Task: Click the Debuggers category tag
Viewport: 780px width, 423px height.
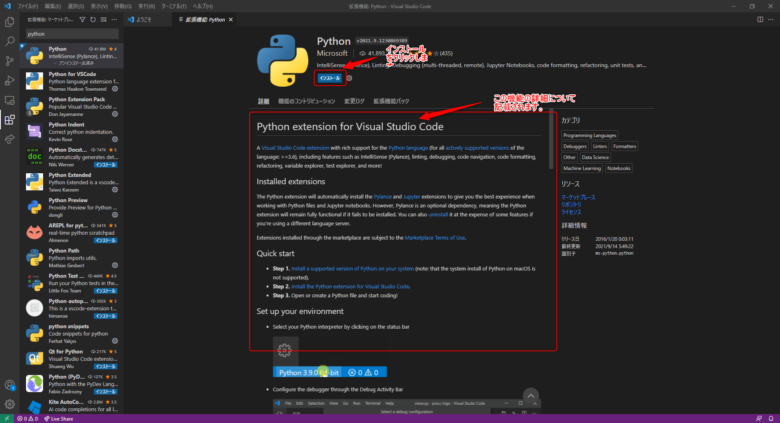Action: (x=575, y=146)
